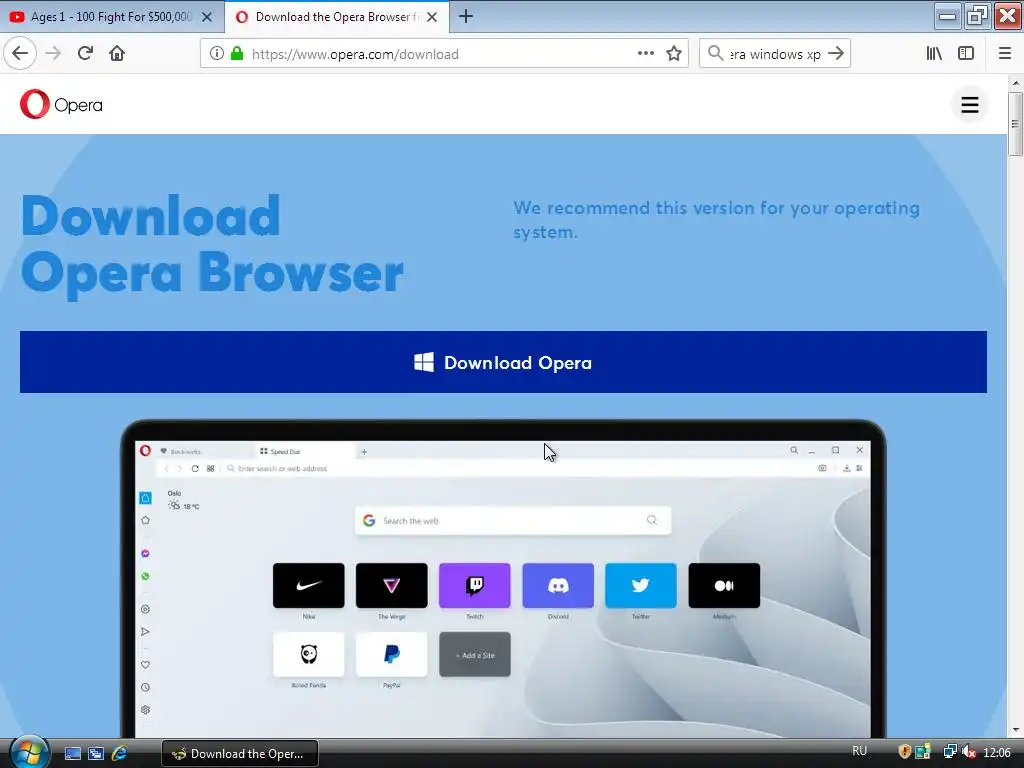The height and width of the screenshot is (768, 1024).
Task: Click the Opera laptop preview image
Action: click(x=503, y=579)
